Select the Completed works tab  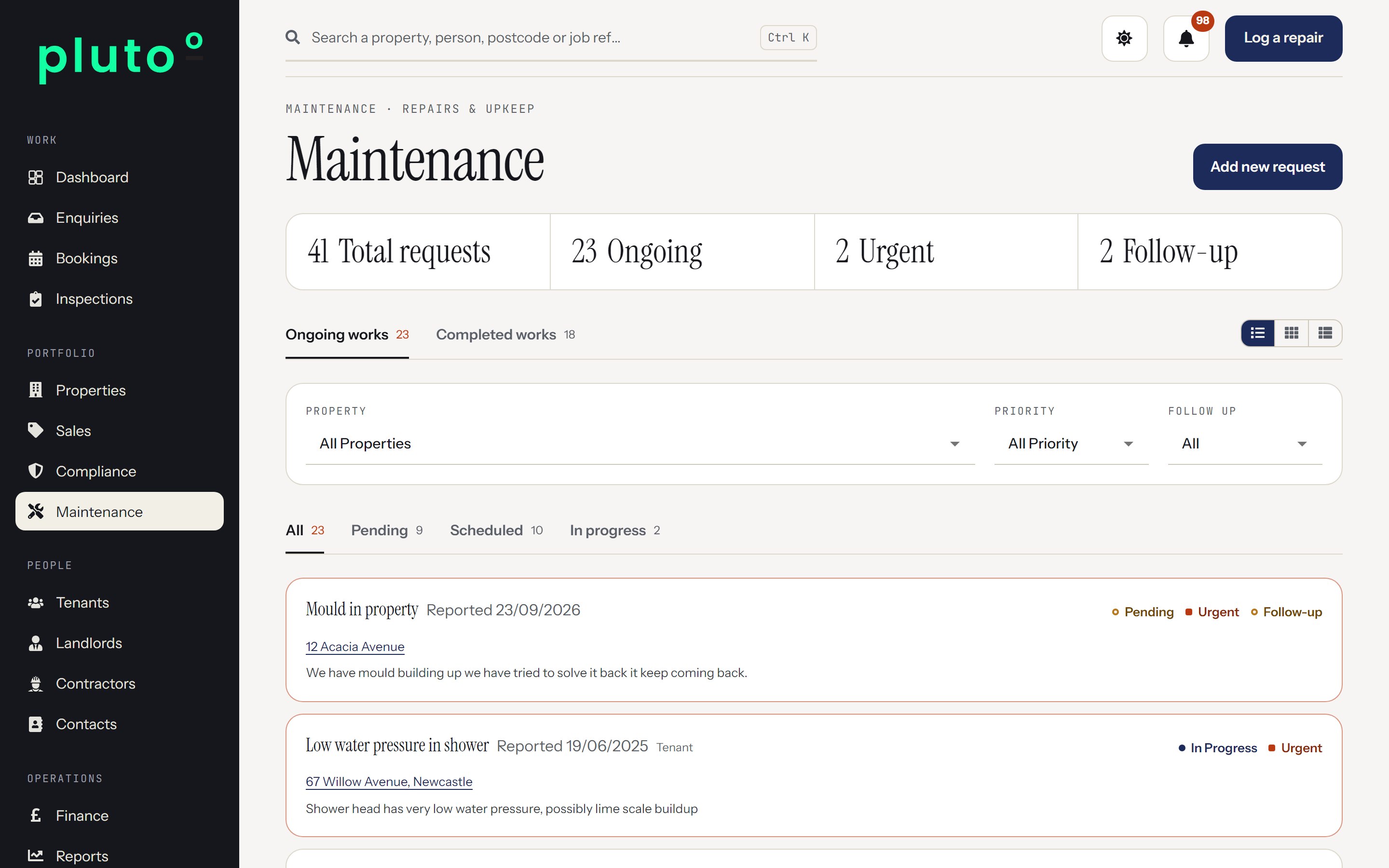pos(505,335)
